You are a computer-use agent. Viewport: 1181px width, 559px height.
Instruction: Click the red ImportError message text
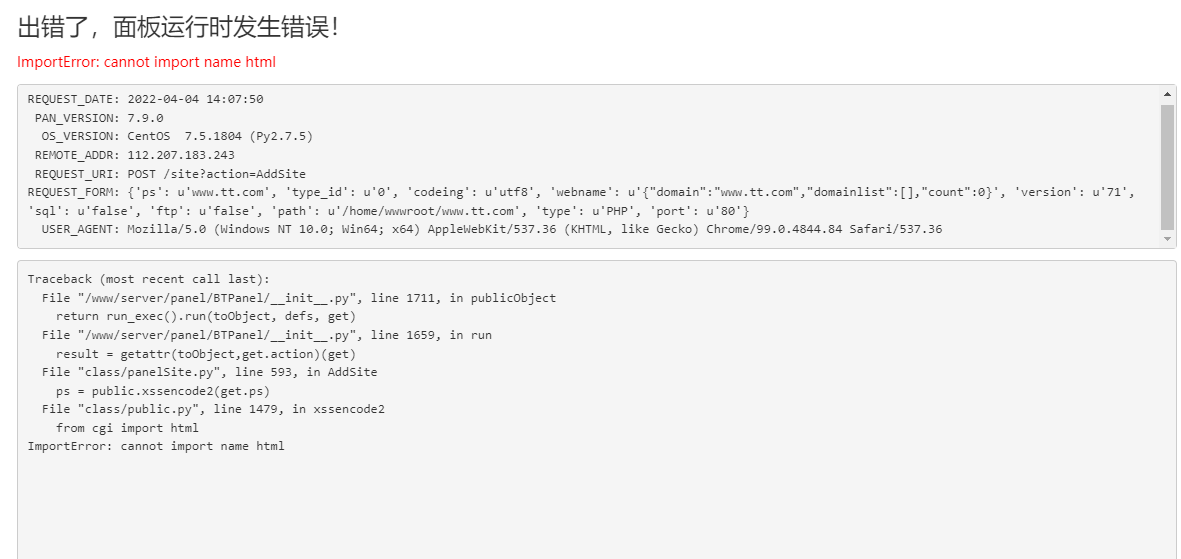pyautogui.click(x=146, y=62)
